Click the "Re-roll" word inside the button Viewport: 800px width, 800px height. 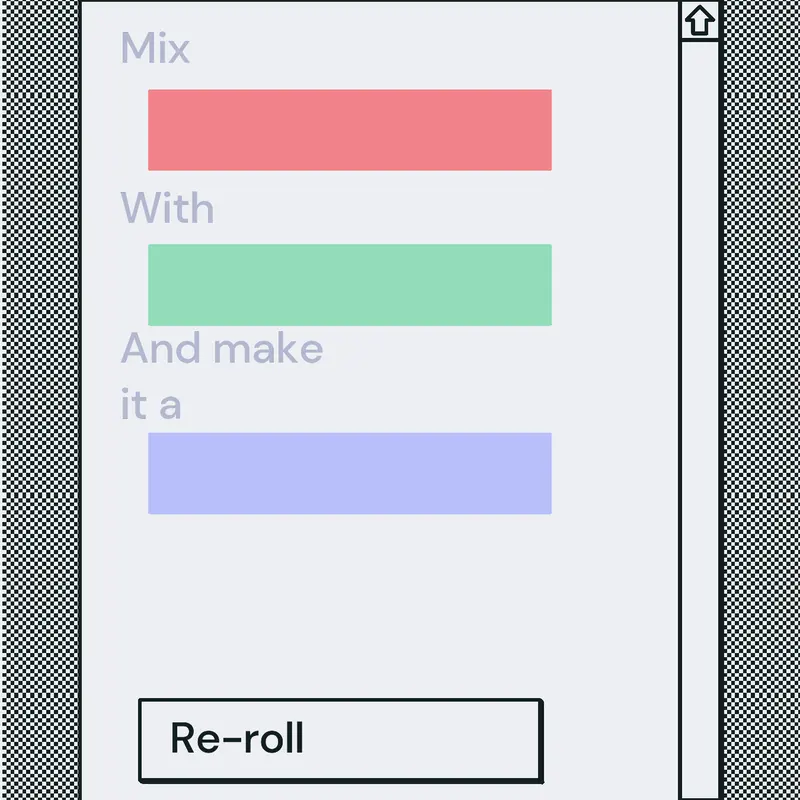point(237,738)
